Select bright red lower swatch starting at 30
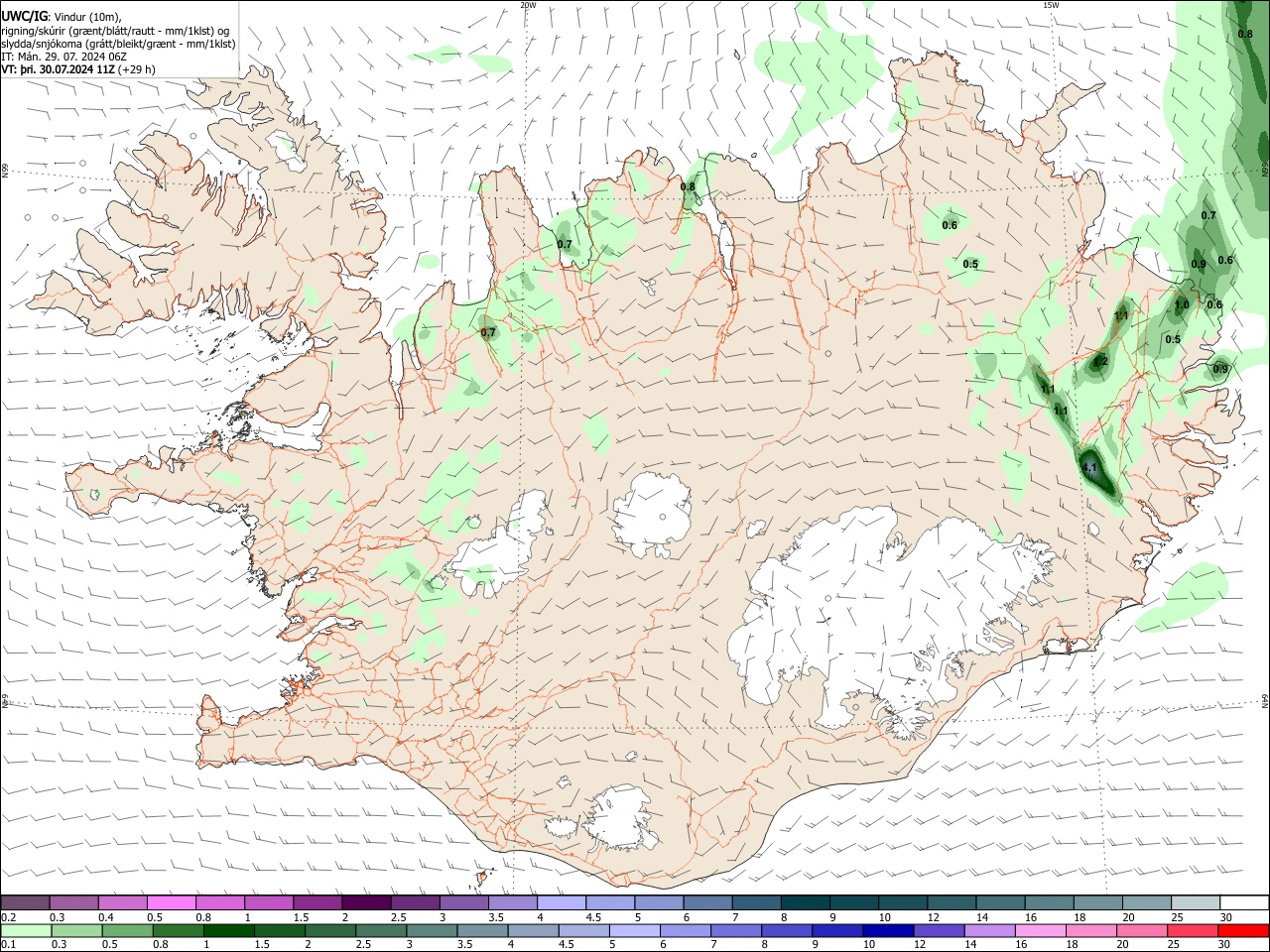 point(1243,930)
